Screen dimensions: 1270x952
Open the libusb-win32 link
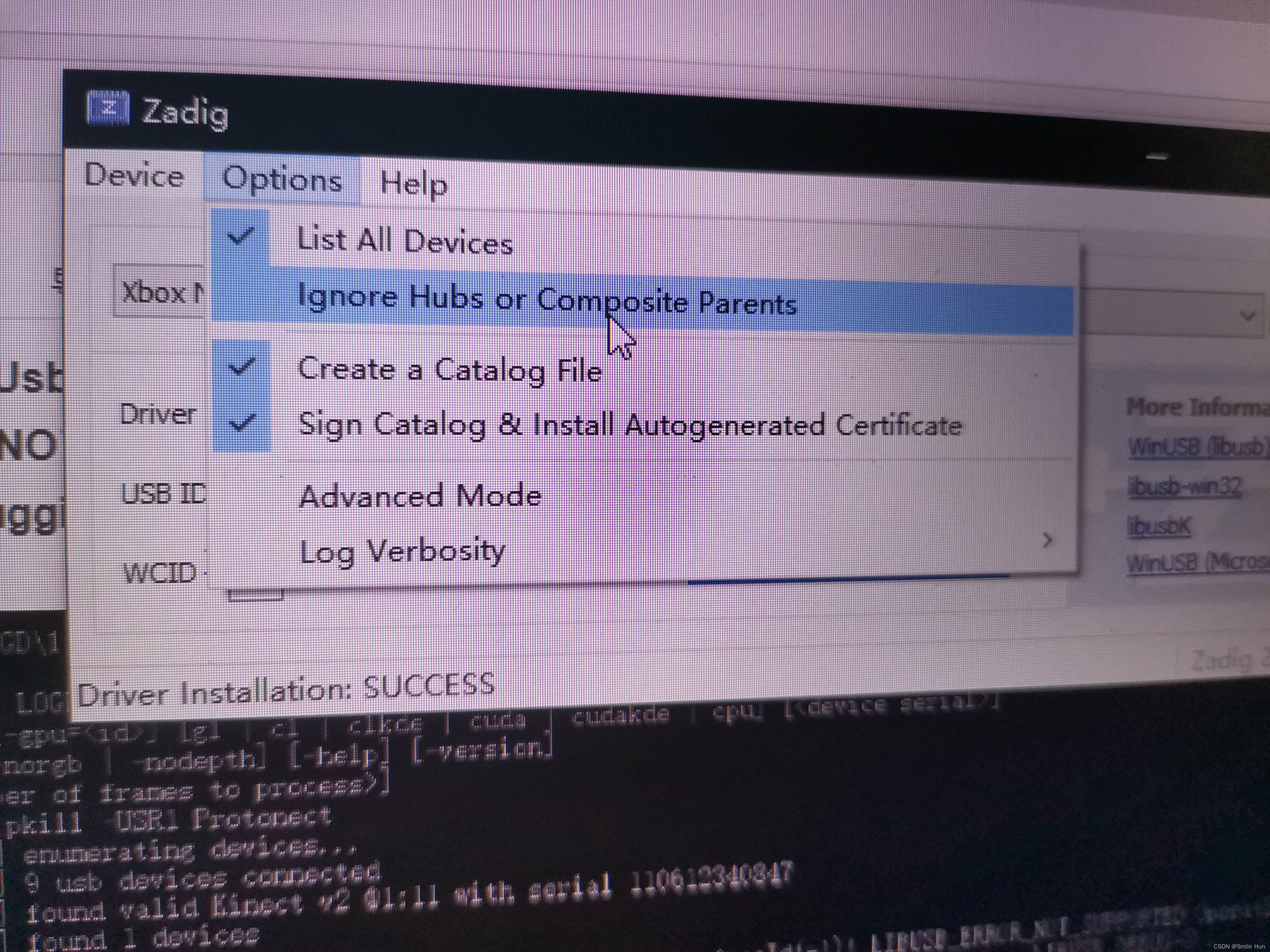[x=1184, y=486]
